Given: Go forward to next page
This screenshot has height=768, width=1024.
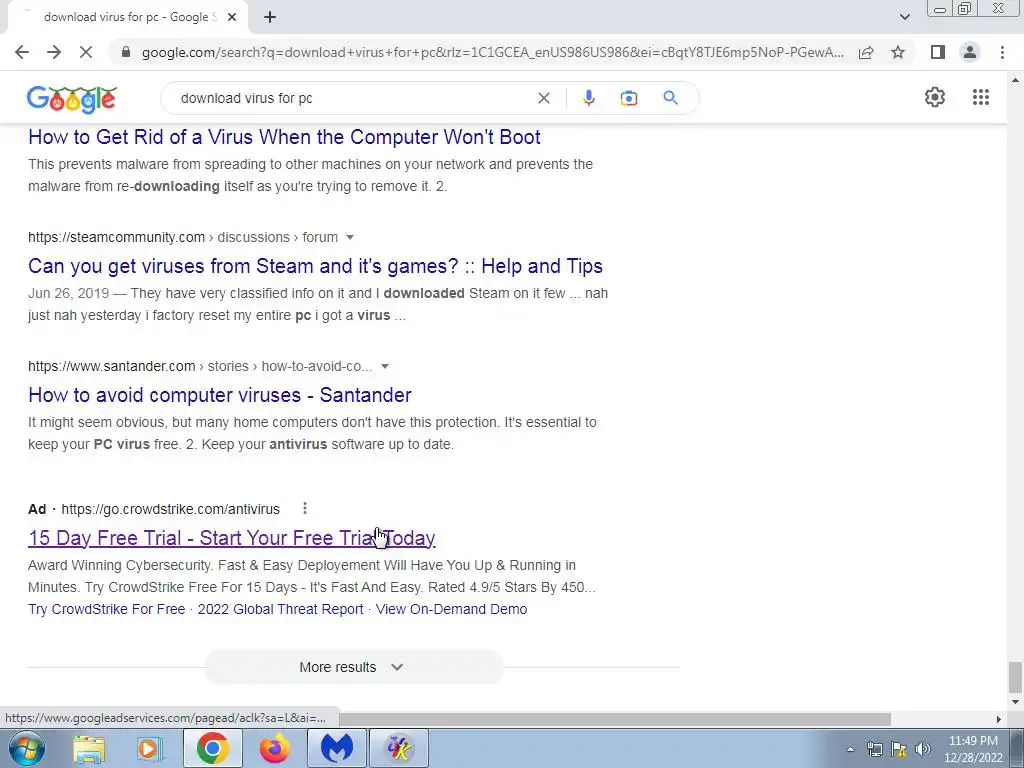Looking at the screenshot, I should pos(54,52).
